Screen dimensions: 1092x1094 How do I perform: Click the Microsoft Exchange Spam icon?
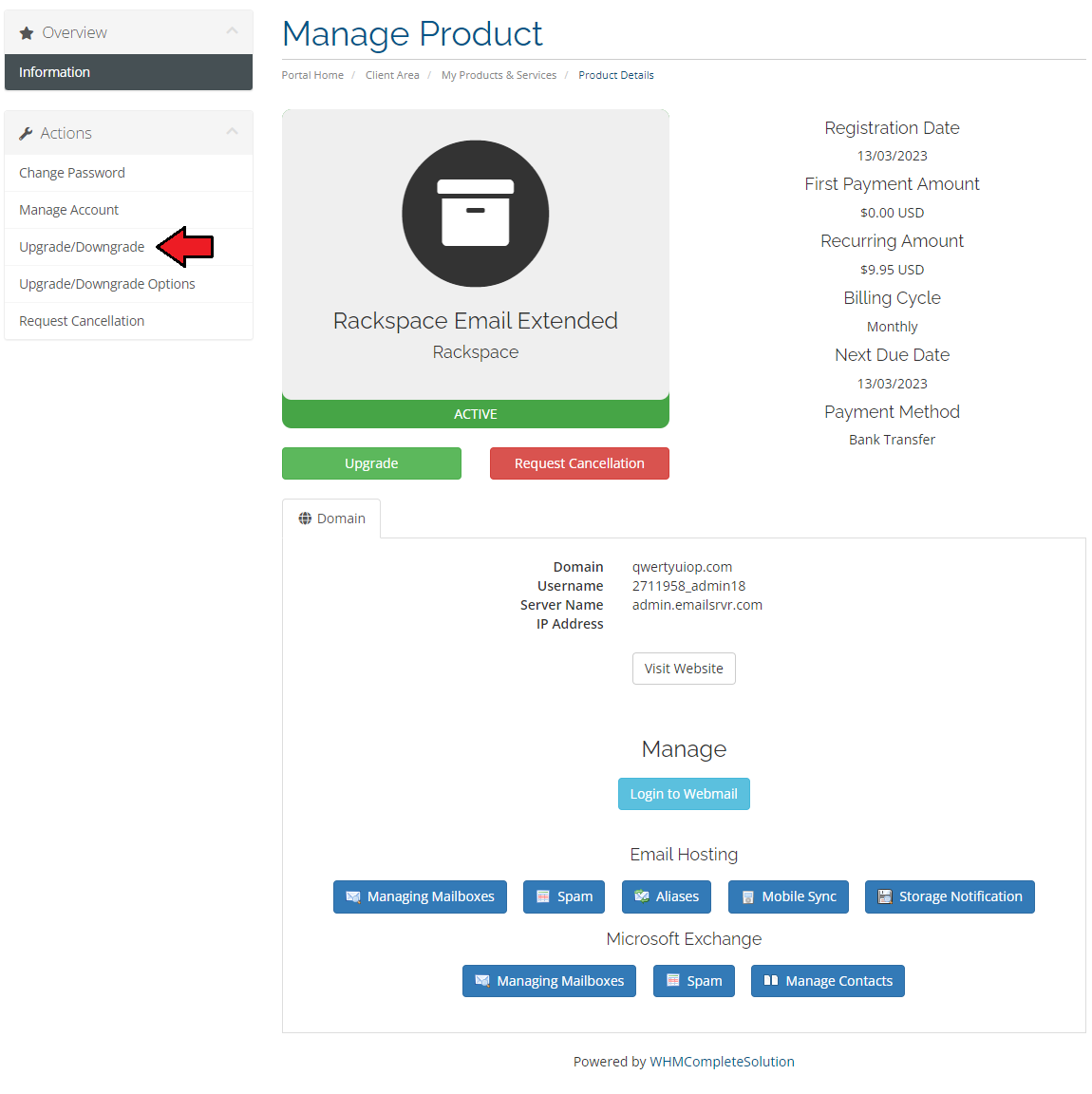click(672, 980)
